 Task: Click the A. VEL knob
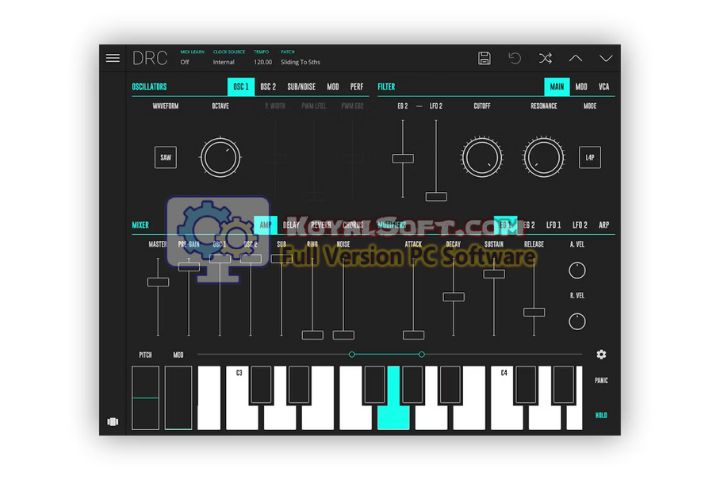coord(577,270)
